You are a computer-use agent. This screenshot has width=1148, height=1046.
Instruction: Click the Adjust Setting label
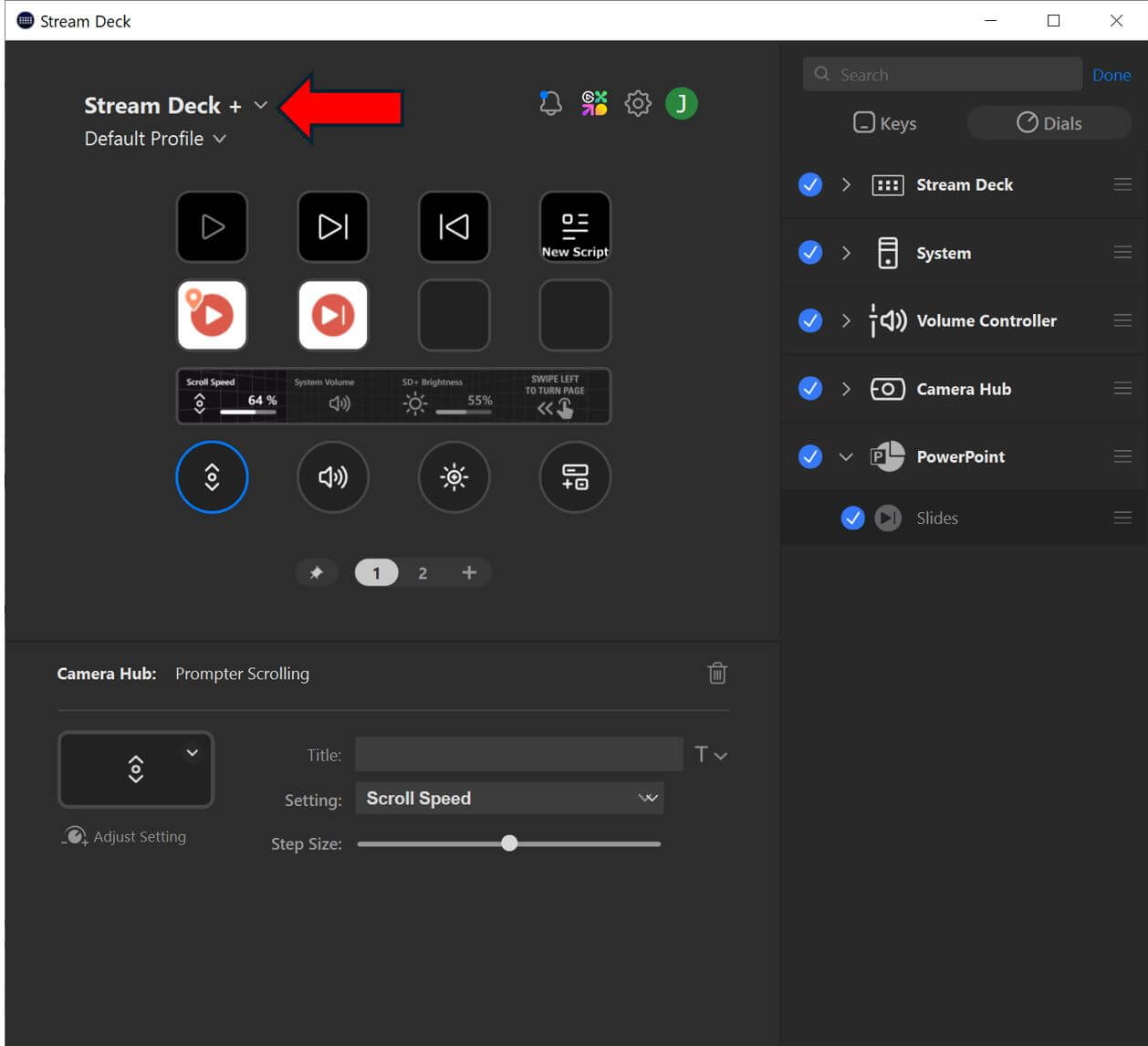pyautogui.click(x=140, y=836)
